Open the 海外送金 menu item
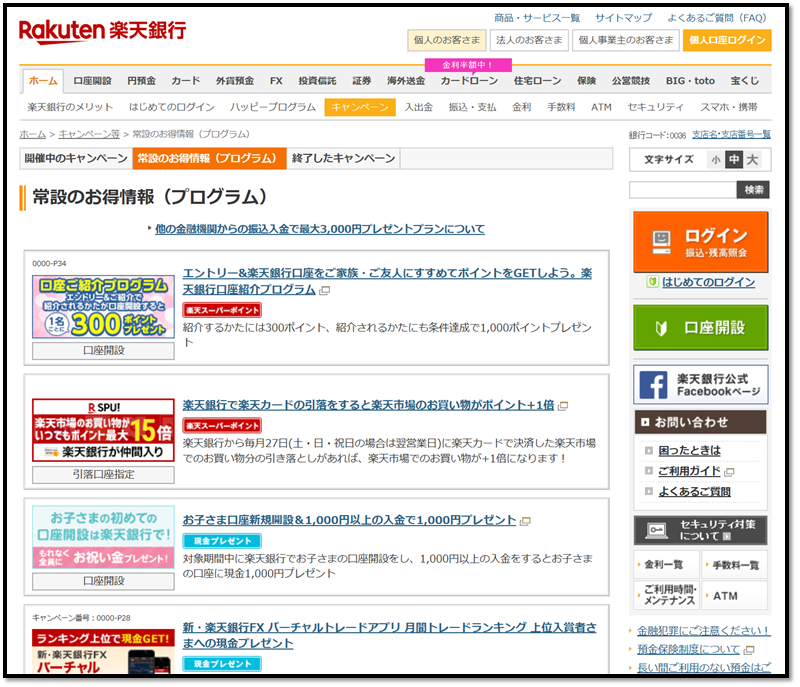800x687 pixels. [x=406, y=81]
